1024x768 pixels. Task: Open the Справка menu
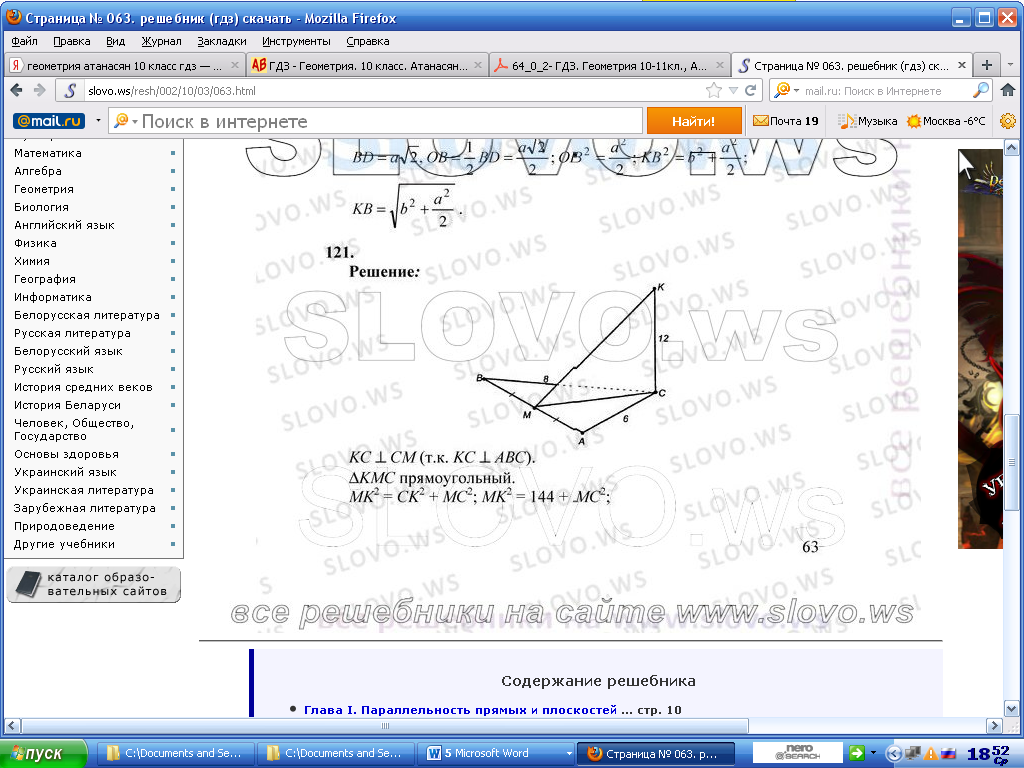pyautogui.click(x=368, y=40)
